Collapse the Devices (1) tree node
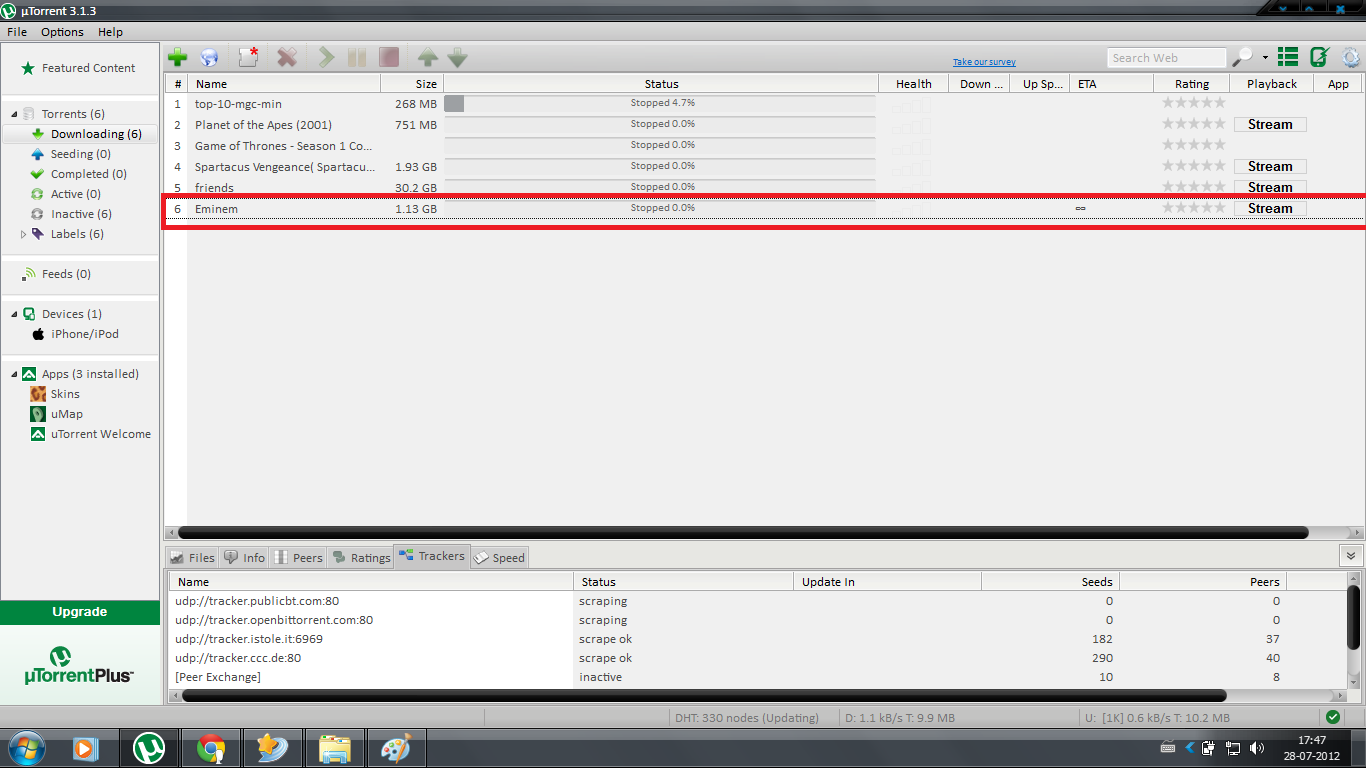 [x=14, y=314]
